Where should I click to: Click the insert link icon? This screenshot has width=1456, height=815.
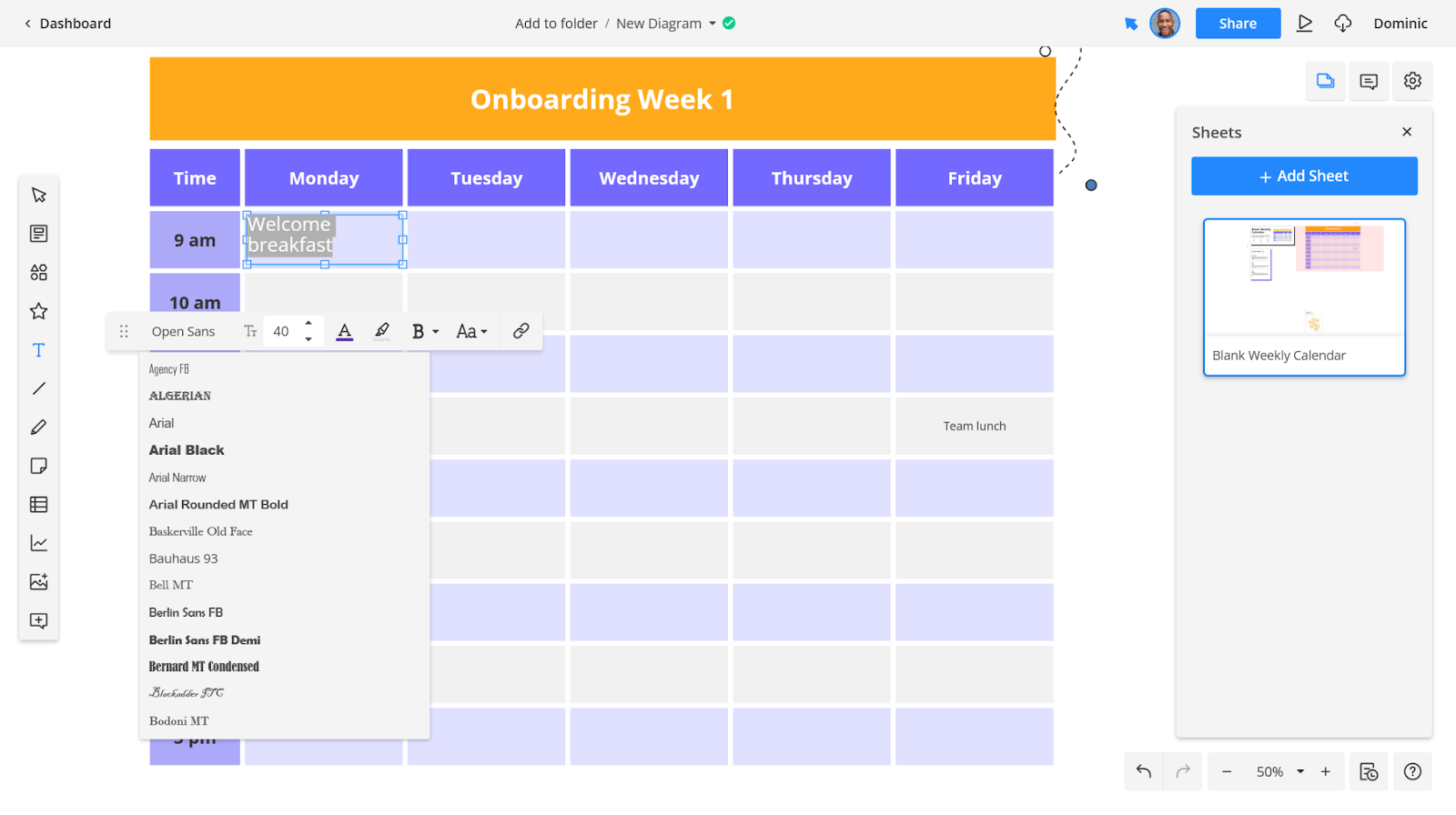tap(521, 331)
